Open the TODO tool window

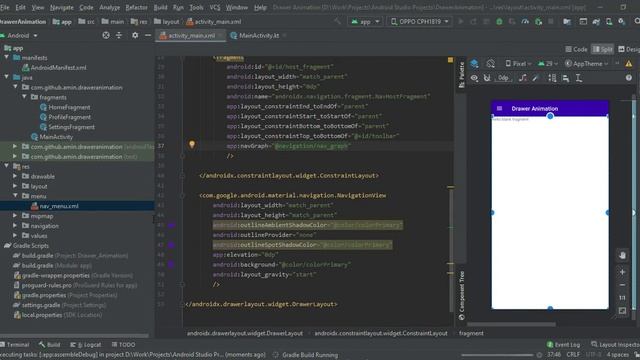click(123, 344)
